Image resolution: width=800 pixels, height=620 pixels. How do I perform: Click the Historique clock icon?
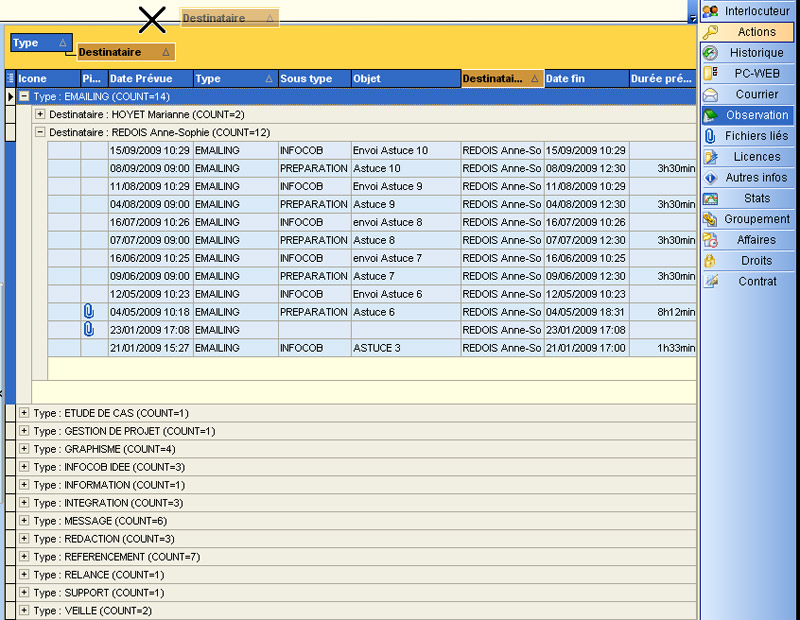point(711,53)
